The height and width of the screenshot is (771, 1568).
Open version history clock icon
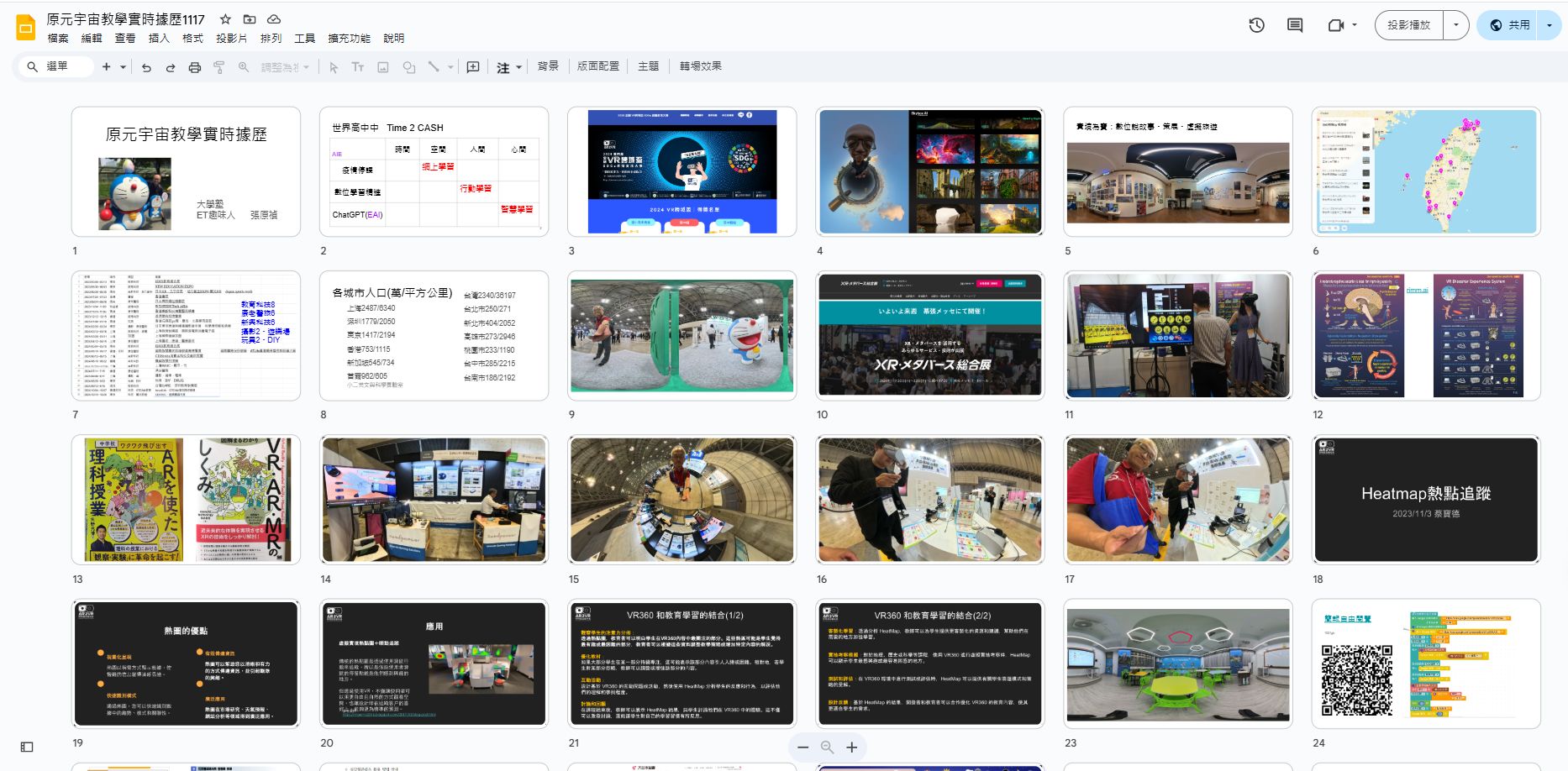1256,25
